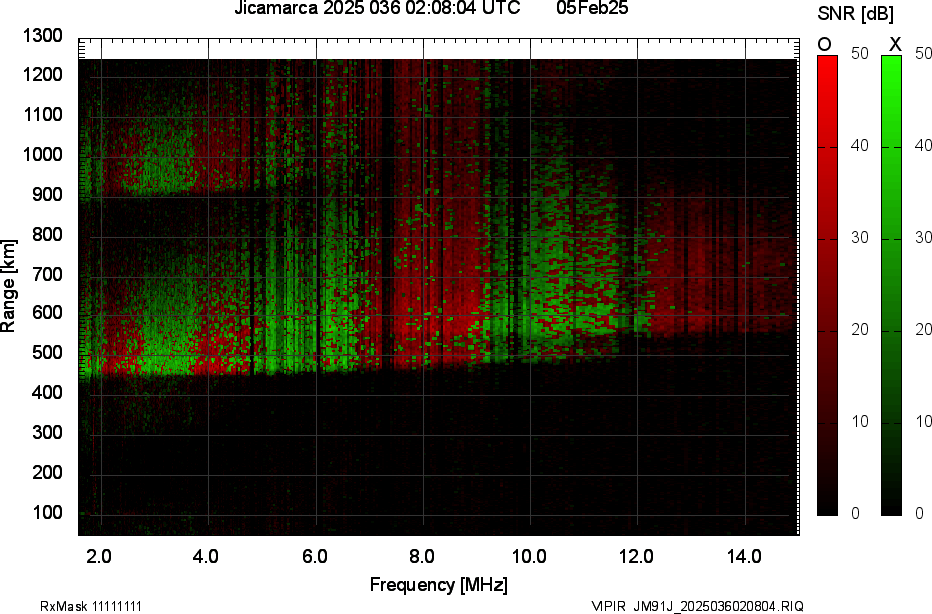932x614 pixels.
Task: Click the date label '05Feb25'
Action: (x=593, y=8)
